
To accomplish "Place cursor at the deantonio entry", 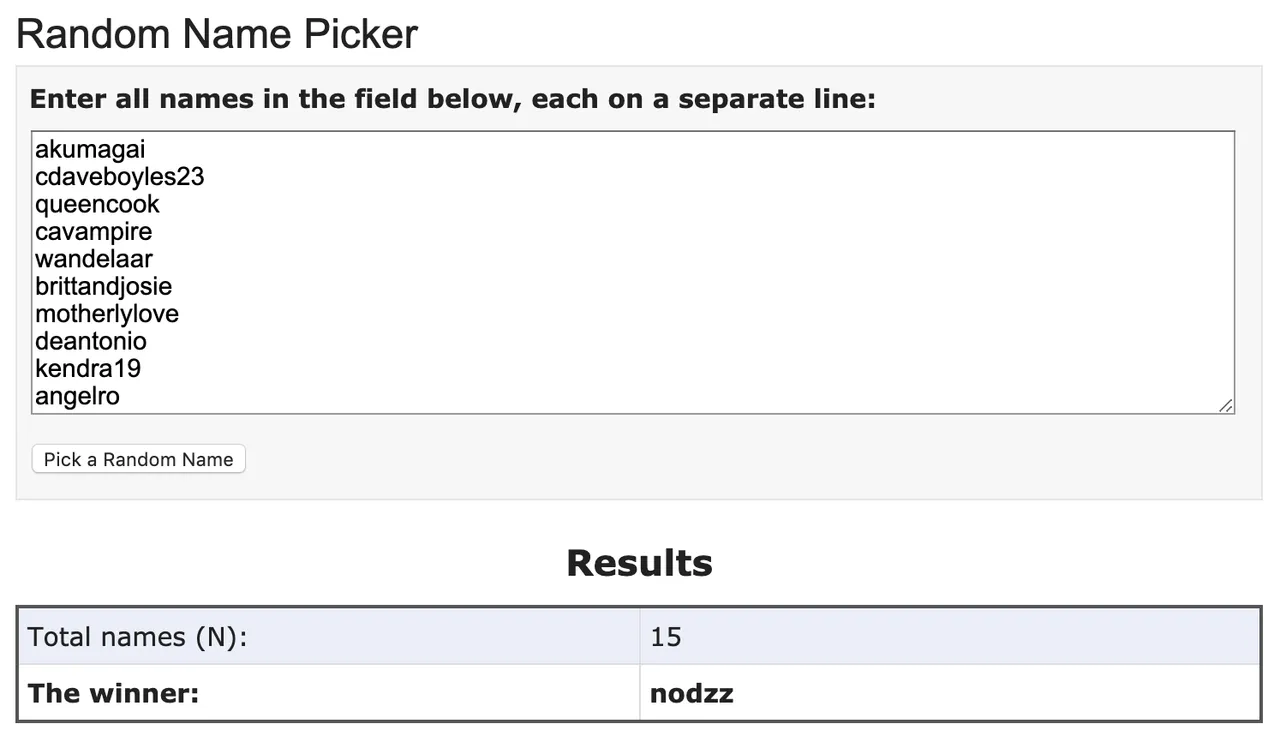I will click(90, 342).
